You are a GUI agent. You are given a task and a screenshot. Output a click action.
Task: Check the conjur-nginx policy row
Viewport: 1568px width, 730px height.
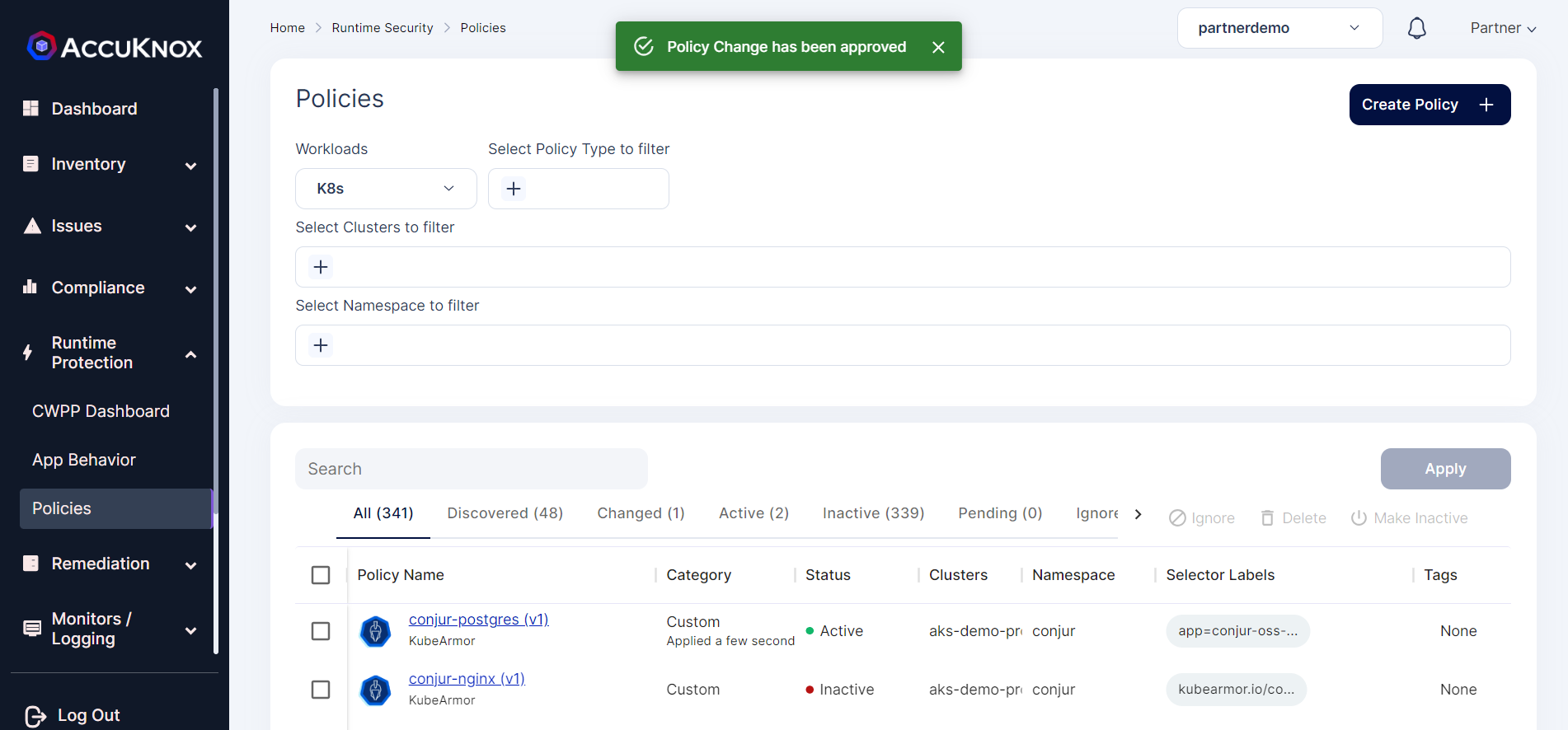coord(321,690)
